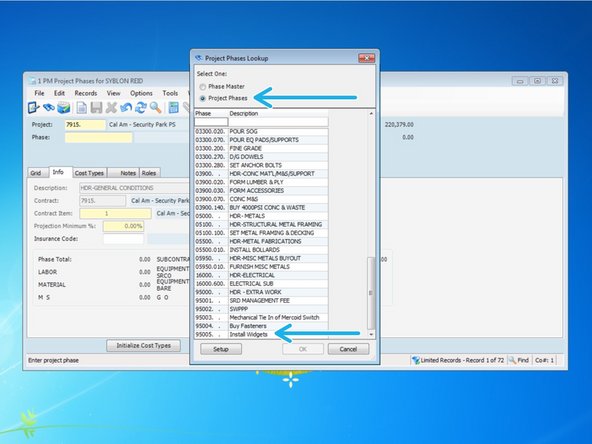Click the Insurance Code field

[123, 239]
